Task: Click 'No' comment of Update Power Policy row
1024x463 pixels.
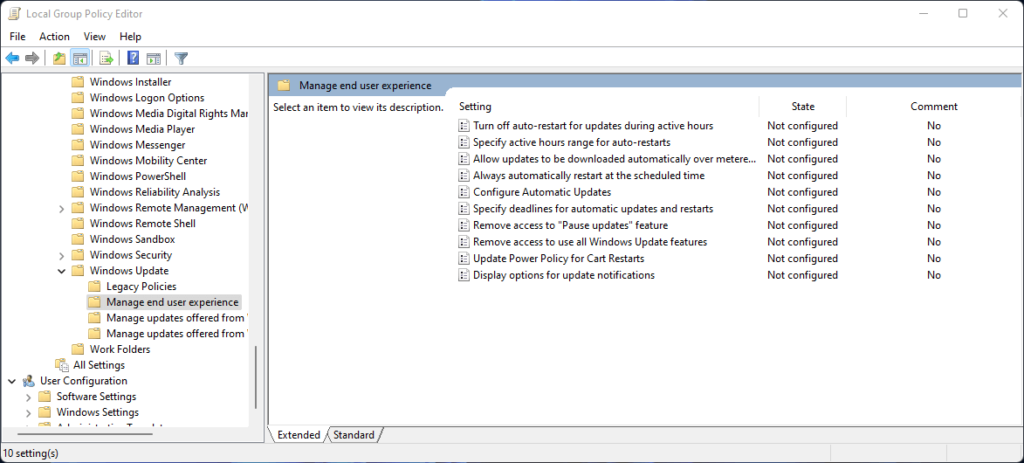Action: pyautogui.click(x=933, y=259)
